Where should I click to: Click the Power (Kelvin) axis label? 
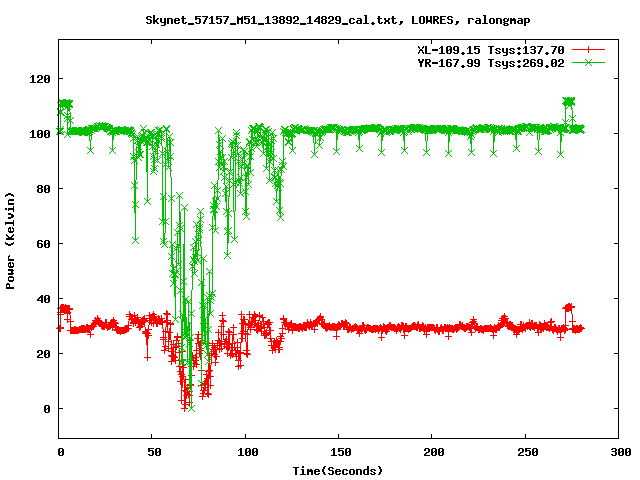tap(10, 241)
